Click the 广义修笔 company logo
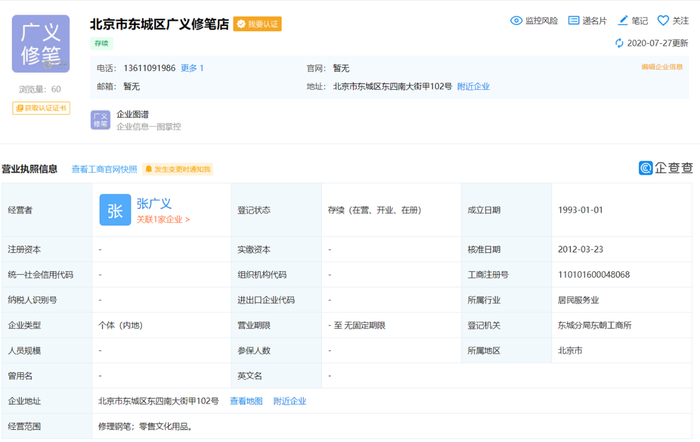 pyautogui.click(x=40, y=43)
